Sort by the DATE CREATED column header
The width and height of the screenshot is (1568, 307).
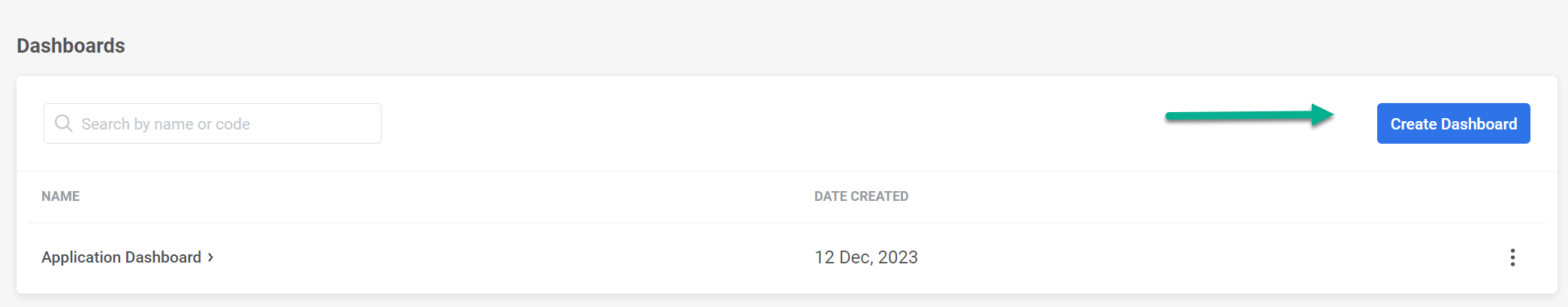861,196
